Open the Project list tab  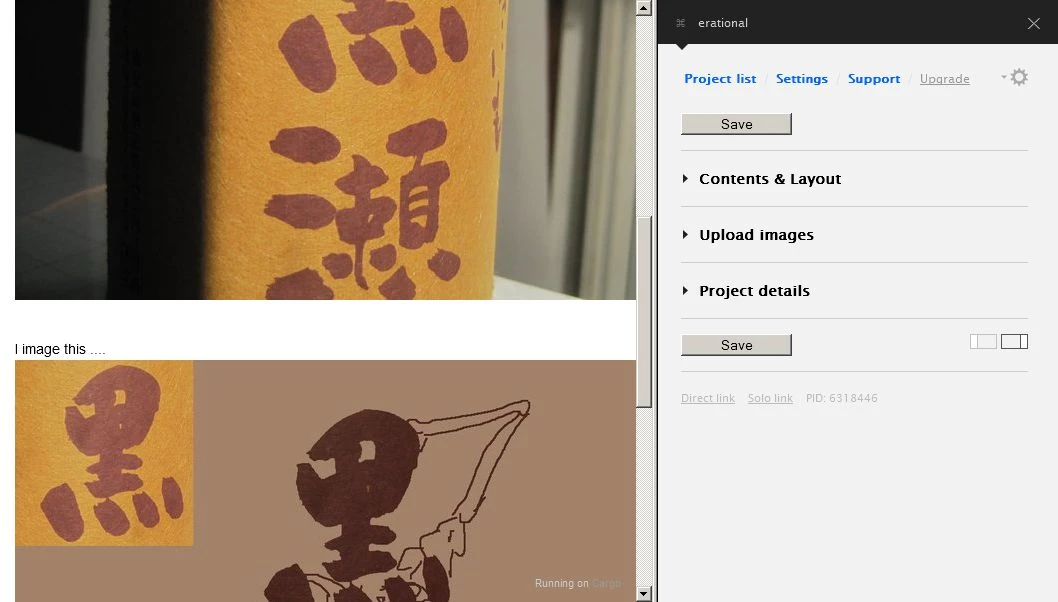[720, 79]
